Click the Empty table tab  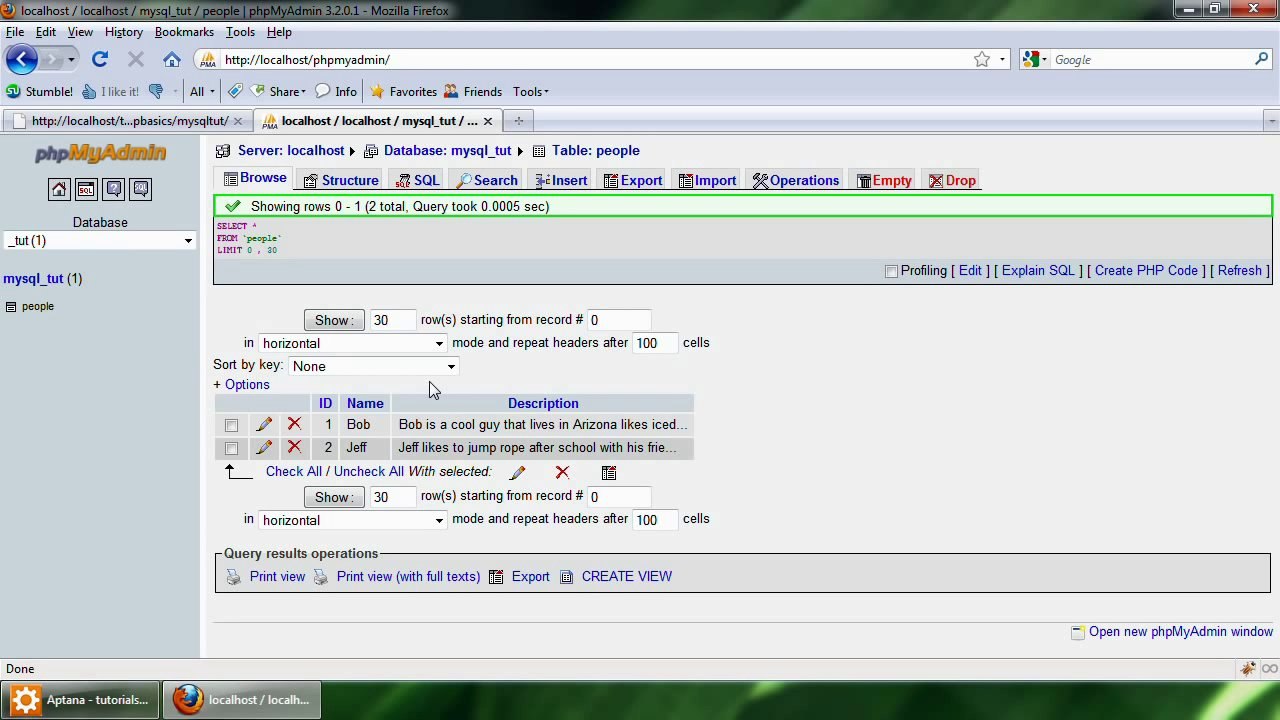coord(884,181)
